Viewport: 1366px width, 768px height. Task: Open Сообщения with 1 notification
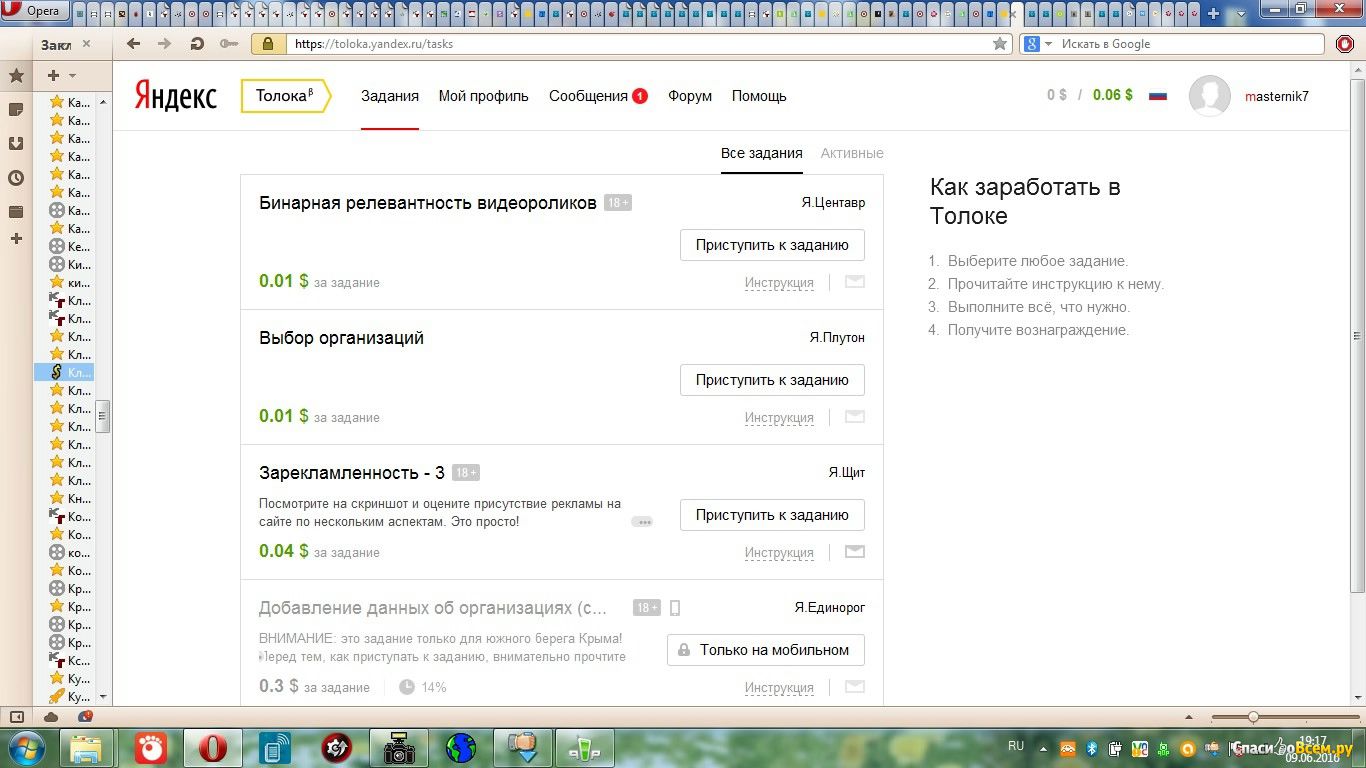coord(598,96)
